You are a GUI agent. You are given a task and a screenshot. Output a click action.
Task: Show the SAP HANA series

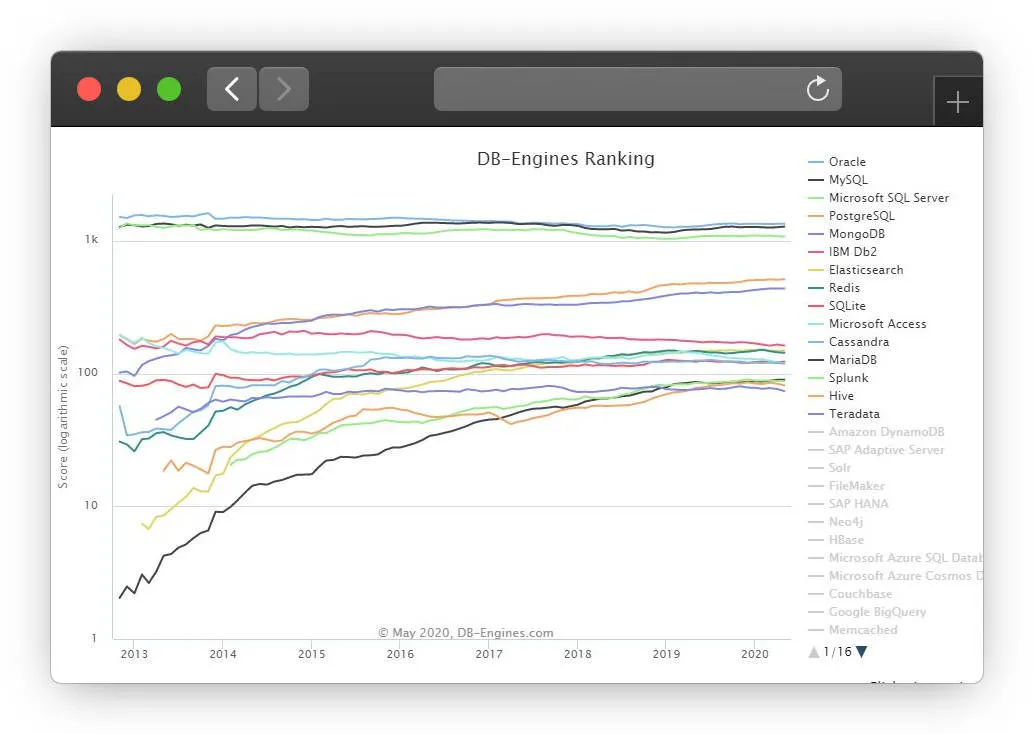pyautogui.click(x=848, y=504)
